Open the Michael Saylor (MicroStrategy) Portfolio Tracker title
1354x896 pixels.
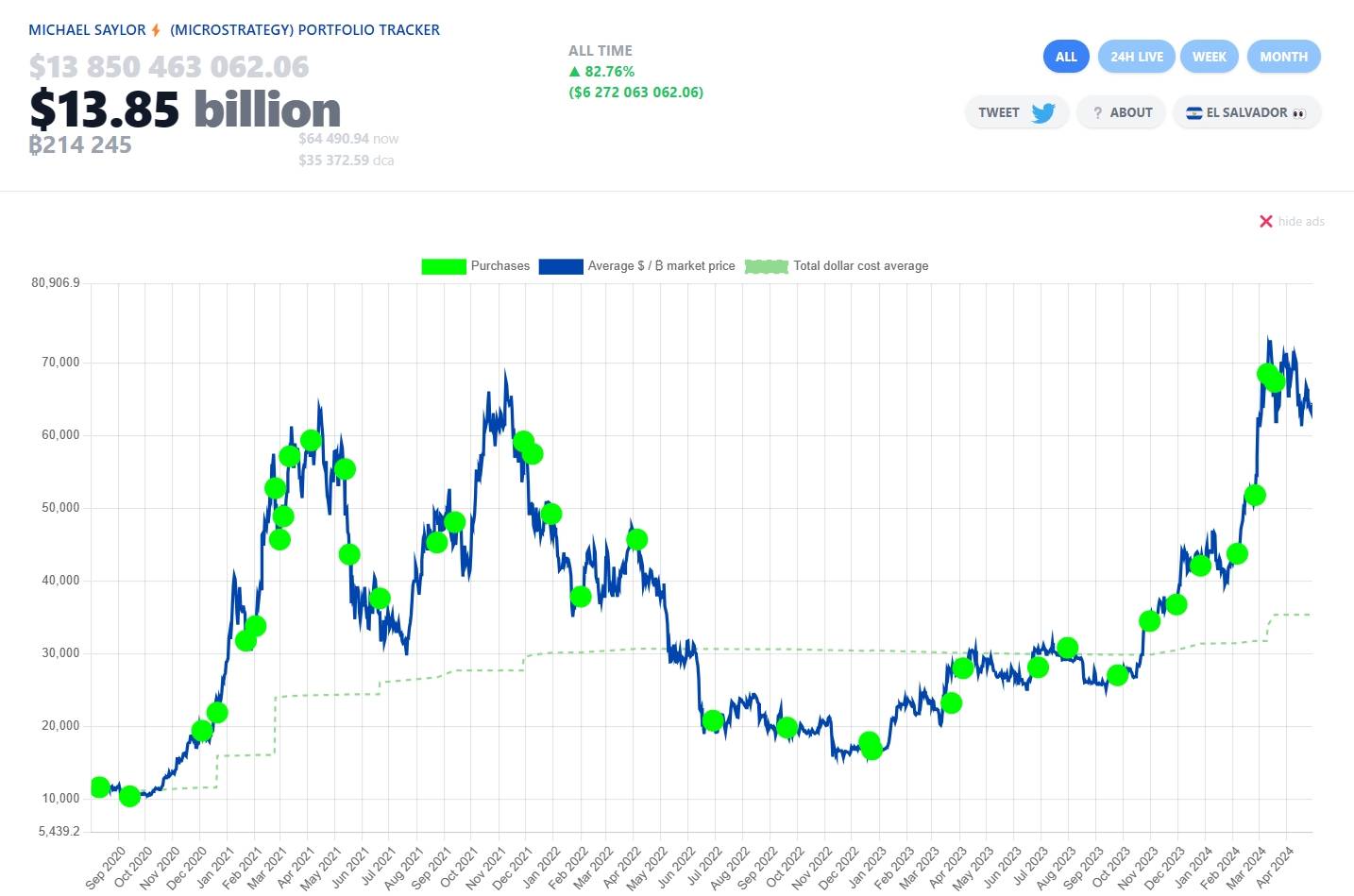click(x=234, y=30)
